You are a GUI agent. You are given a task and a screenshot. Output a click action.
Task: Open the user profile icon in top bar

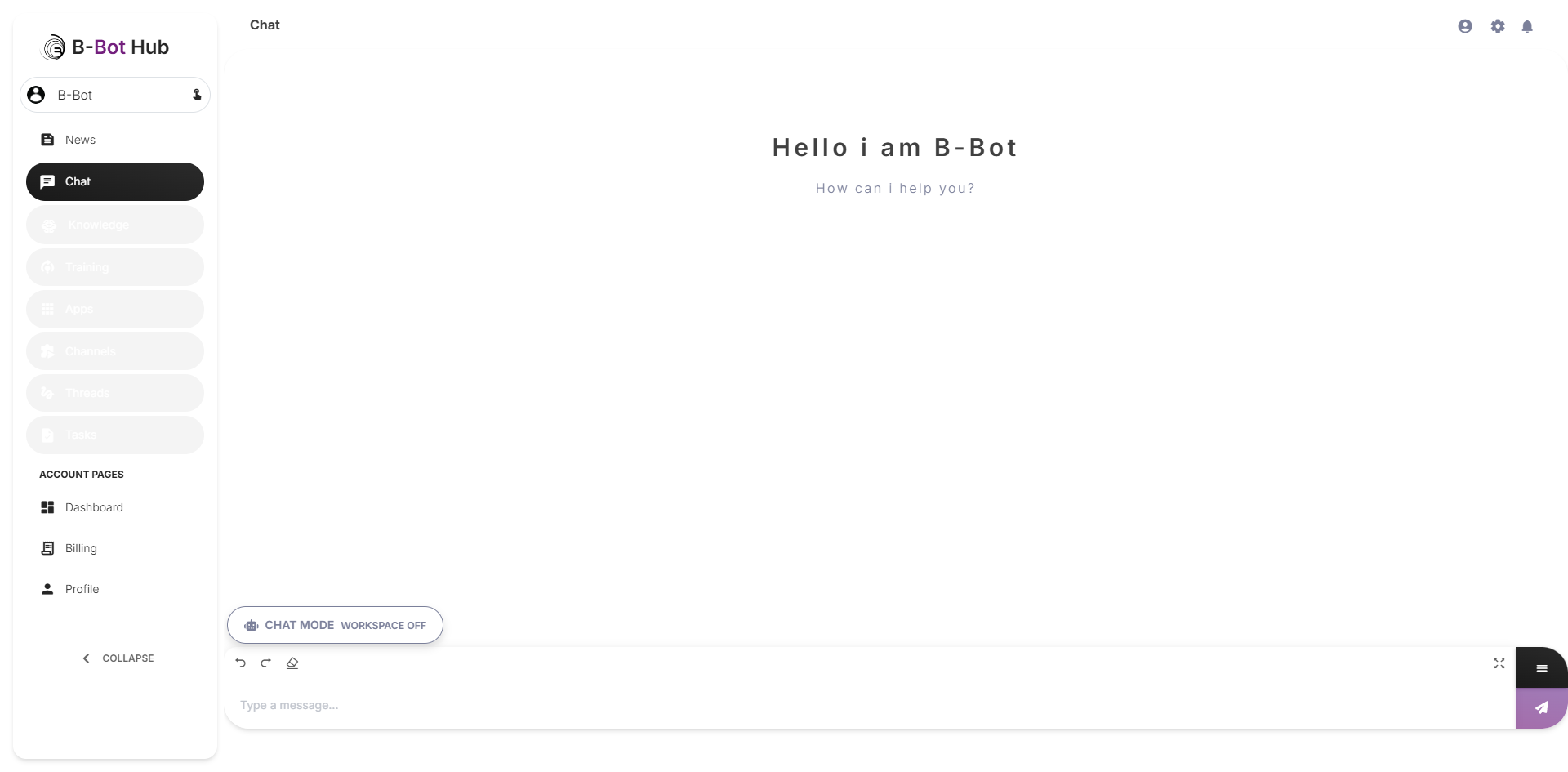[1464, 25]
